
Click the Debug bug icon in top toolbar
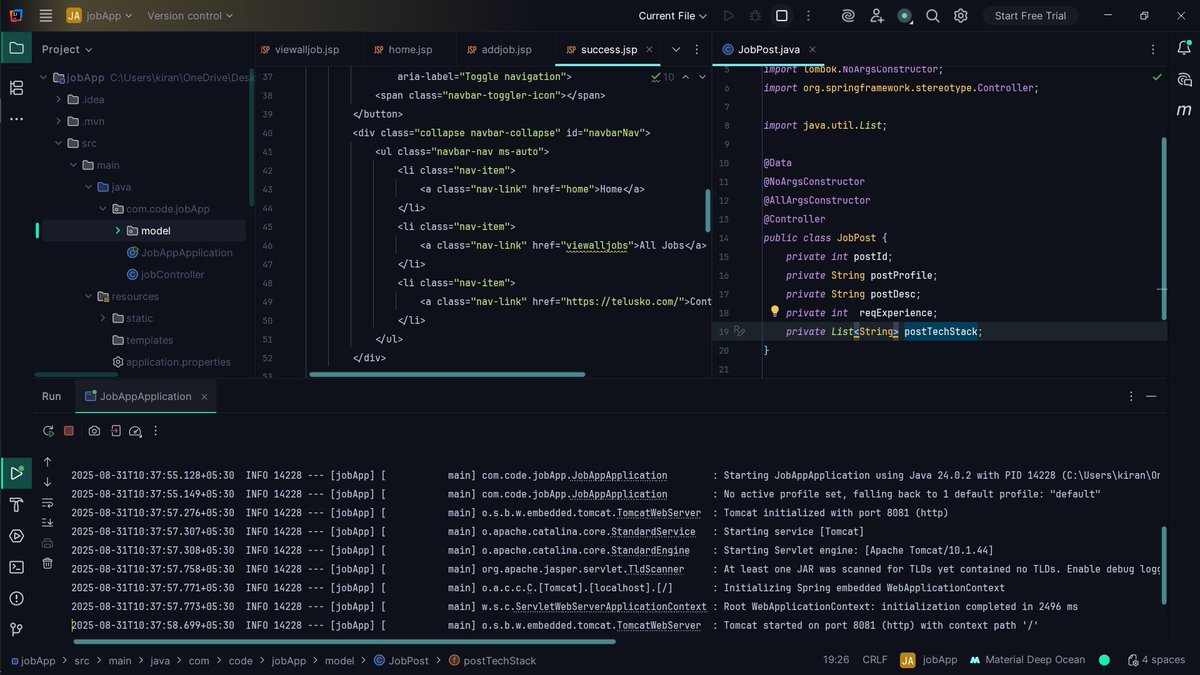755,16
